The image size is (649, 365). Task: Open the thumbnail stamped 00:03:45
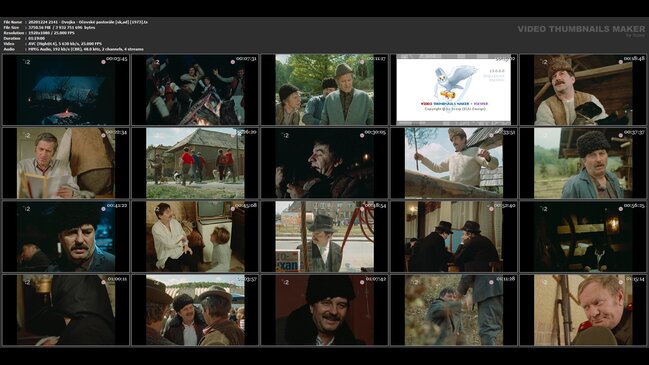pos(66,89)
